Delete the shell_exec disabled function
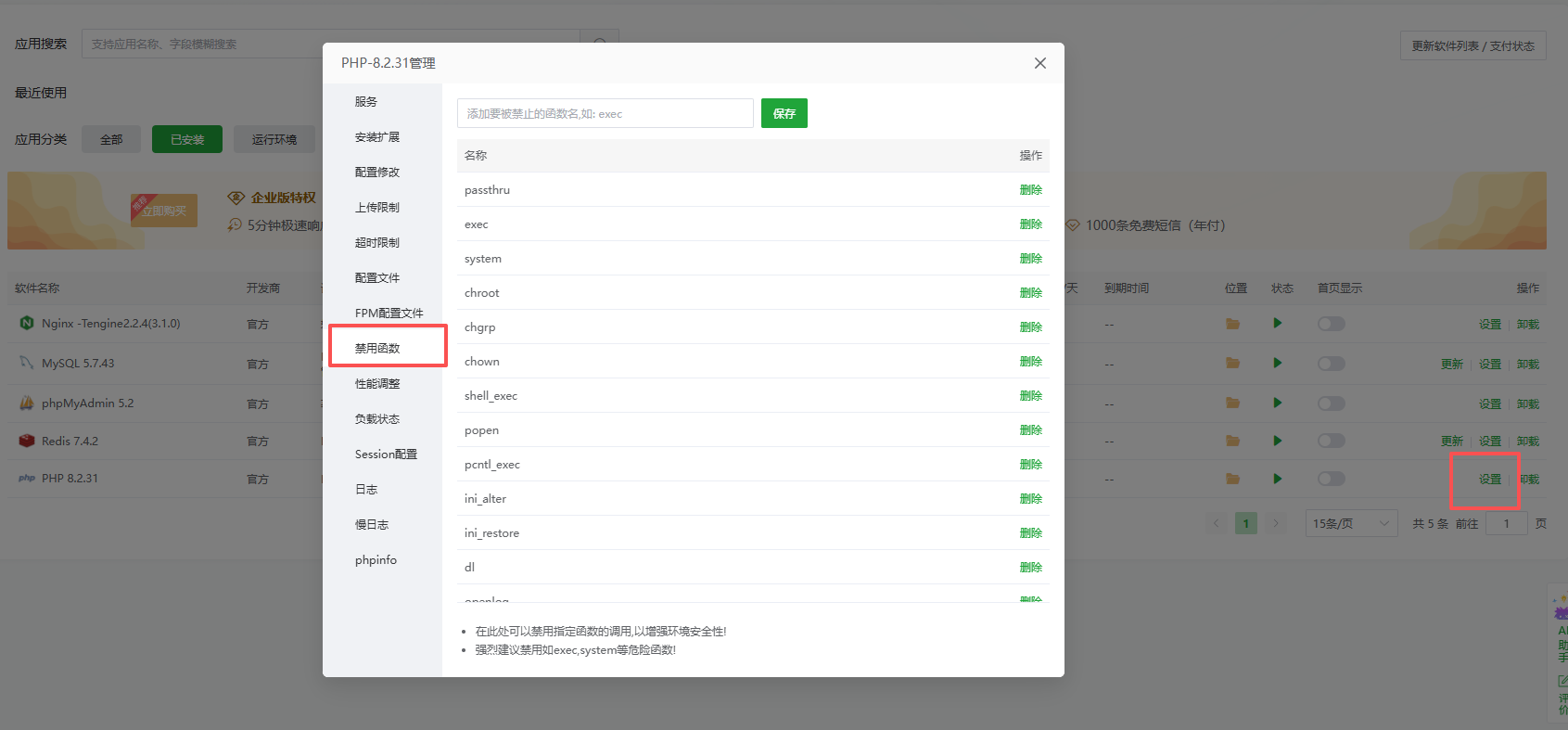 pos(1031,396)
